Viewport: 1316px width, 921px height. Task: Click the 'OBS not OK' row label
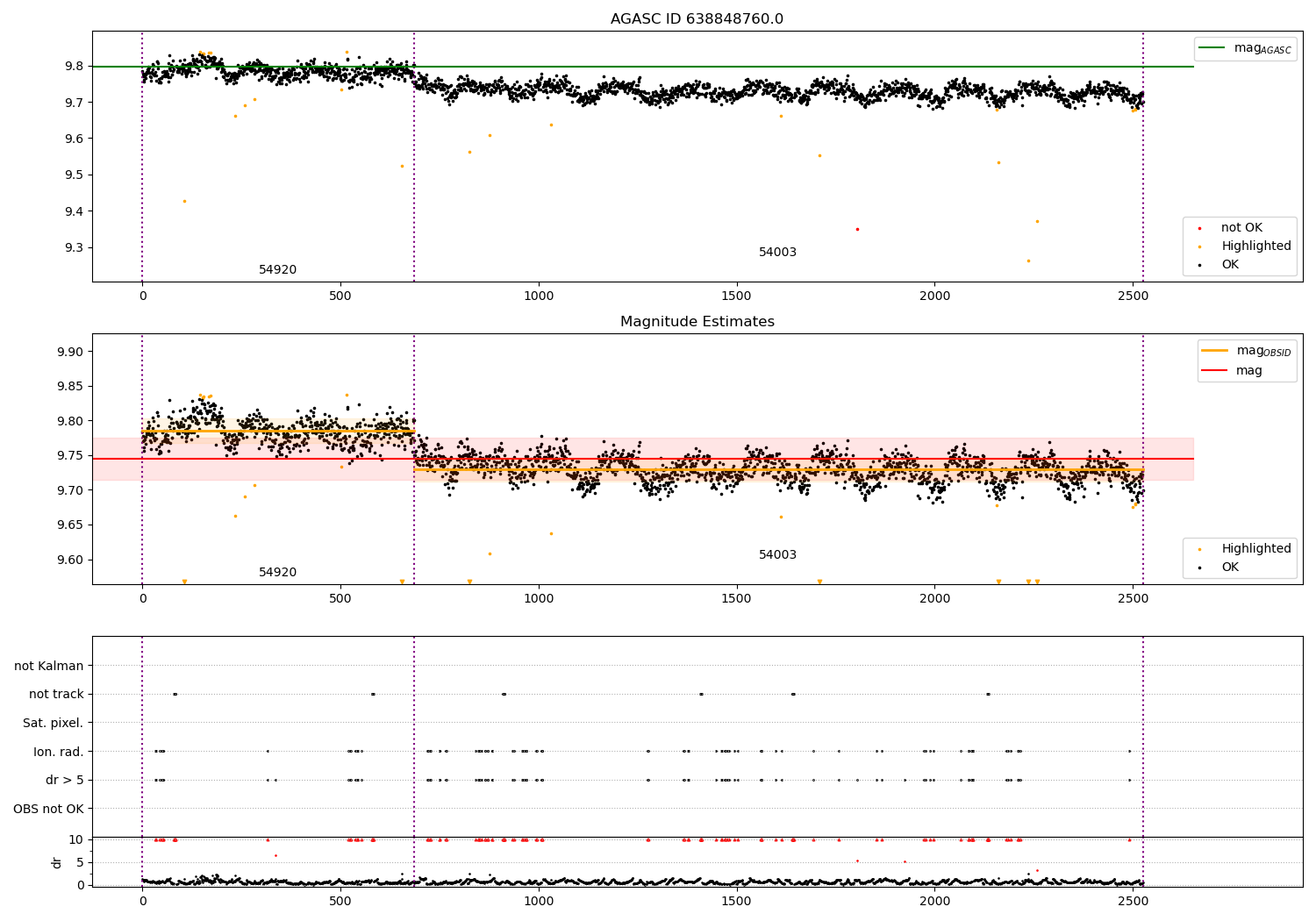click(48, 809)
